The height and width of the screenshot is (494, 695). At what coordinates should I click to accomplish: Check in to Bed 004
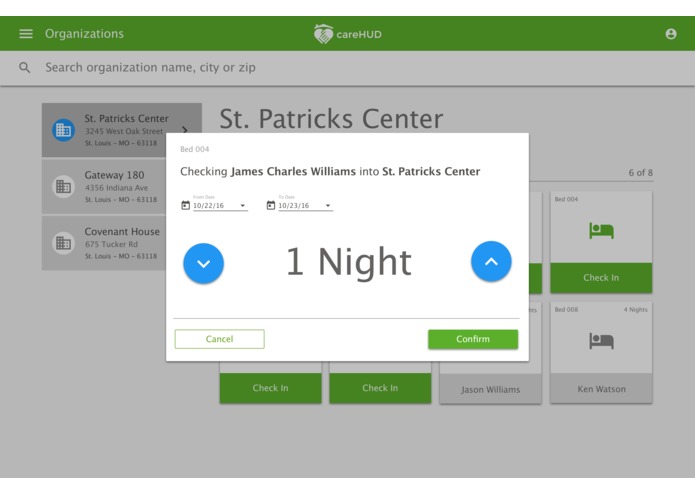(601, 278)
